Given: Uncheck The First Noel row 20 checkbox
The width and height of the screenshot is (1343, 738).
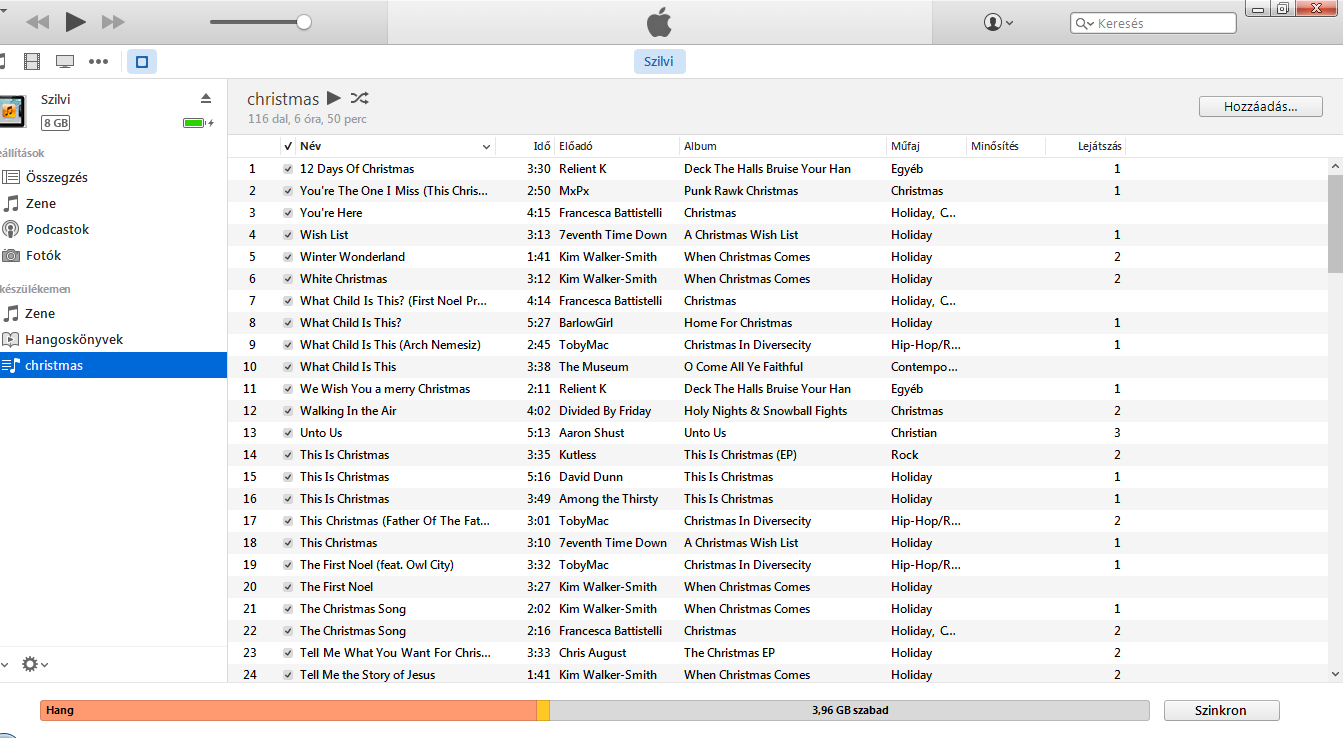Looking at the screenshot, I should [x=288, y=587].
